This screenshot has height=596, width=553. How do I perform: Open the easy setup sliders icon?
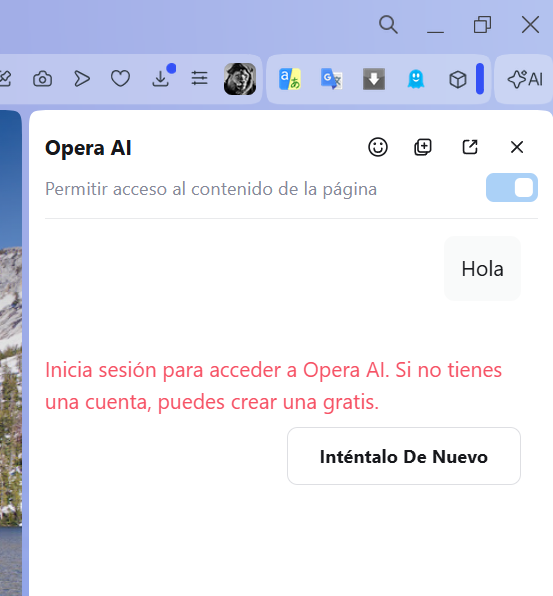[x=200, y=79]
